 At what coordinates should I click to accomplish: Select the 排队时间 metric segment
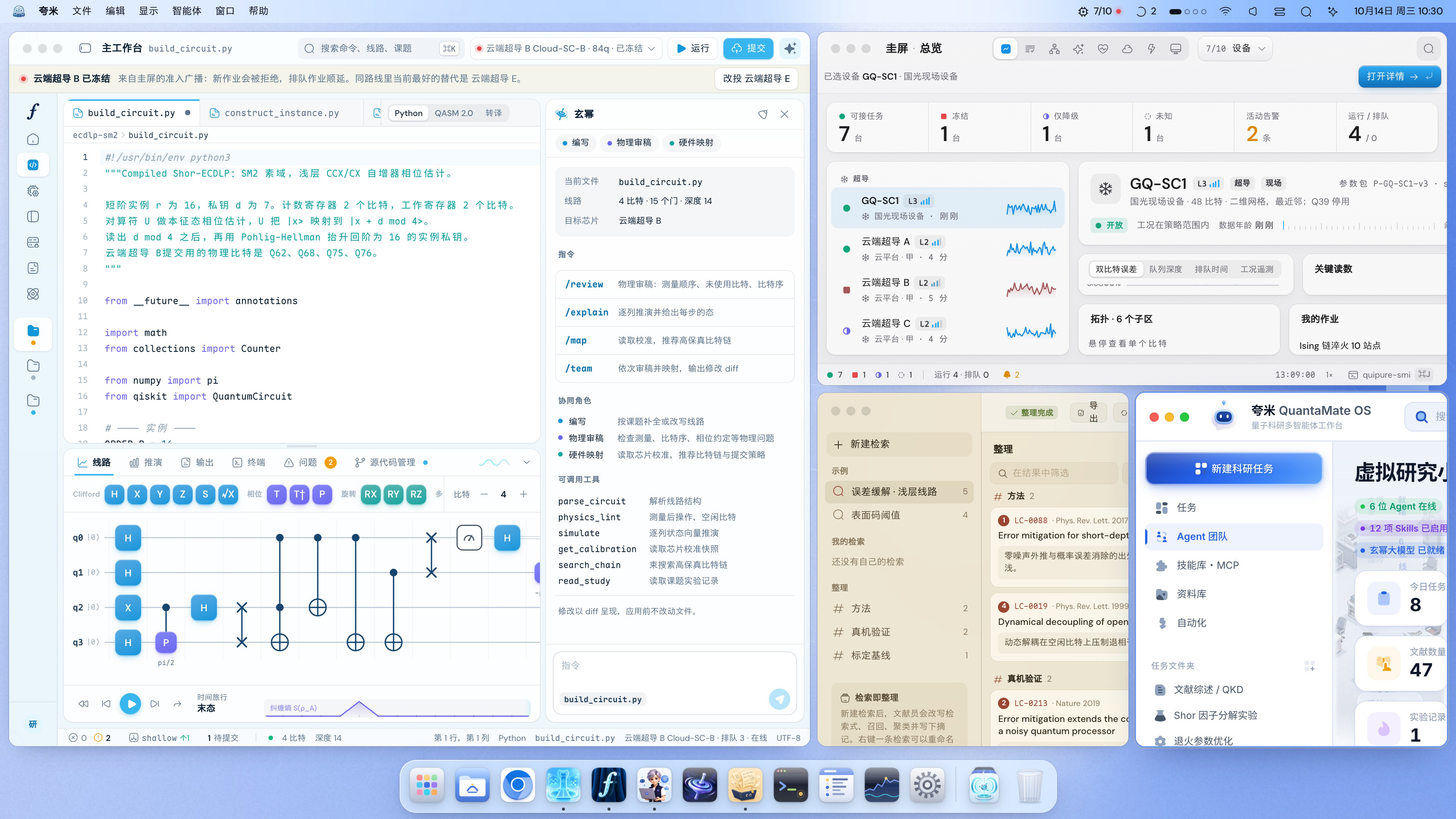[1211, 269]
